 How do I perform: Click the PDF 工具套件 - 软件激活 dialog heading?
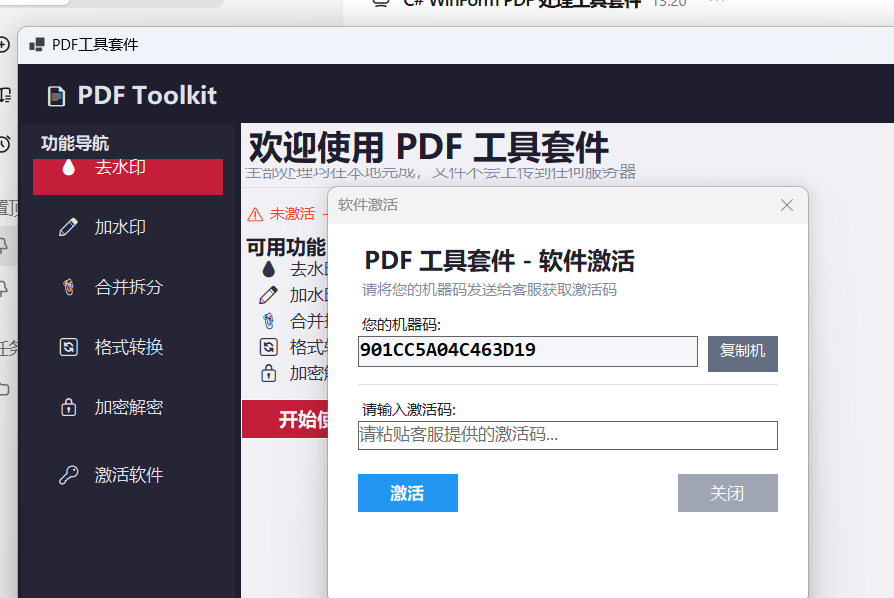click(x=499, y=261)
